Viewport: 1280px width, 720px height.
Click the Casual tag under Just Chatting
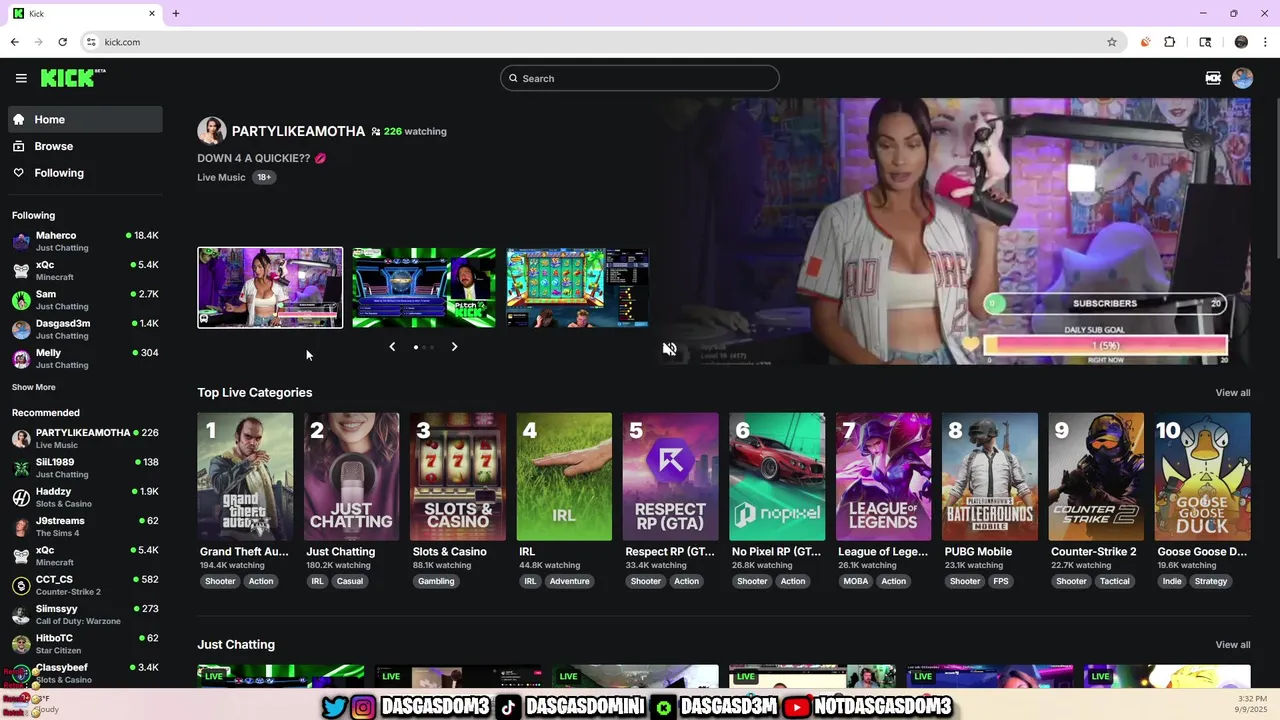[350, 581]
